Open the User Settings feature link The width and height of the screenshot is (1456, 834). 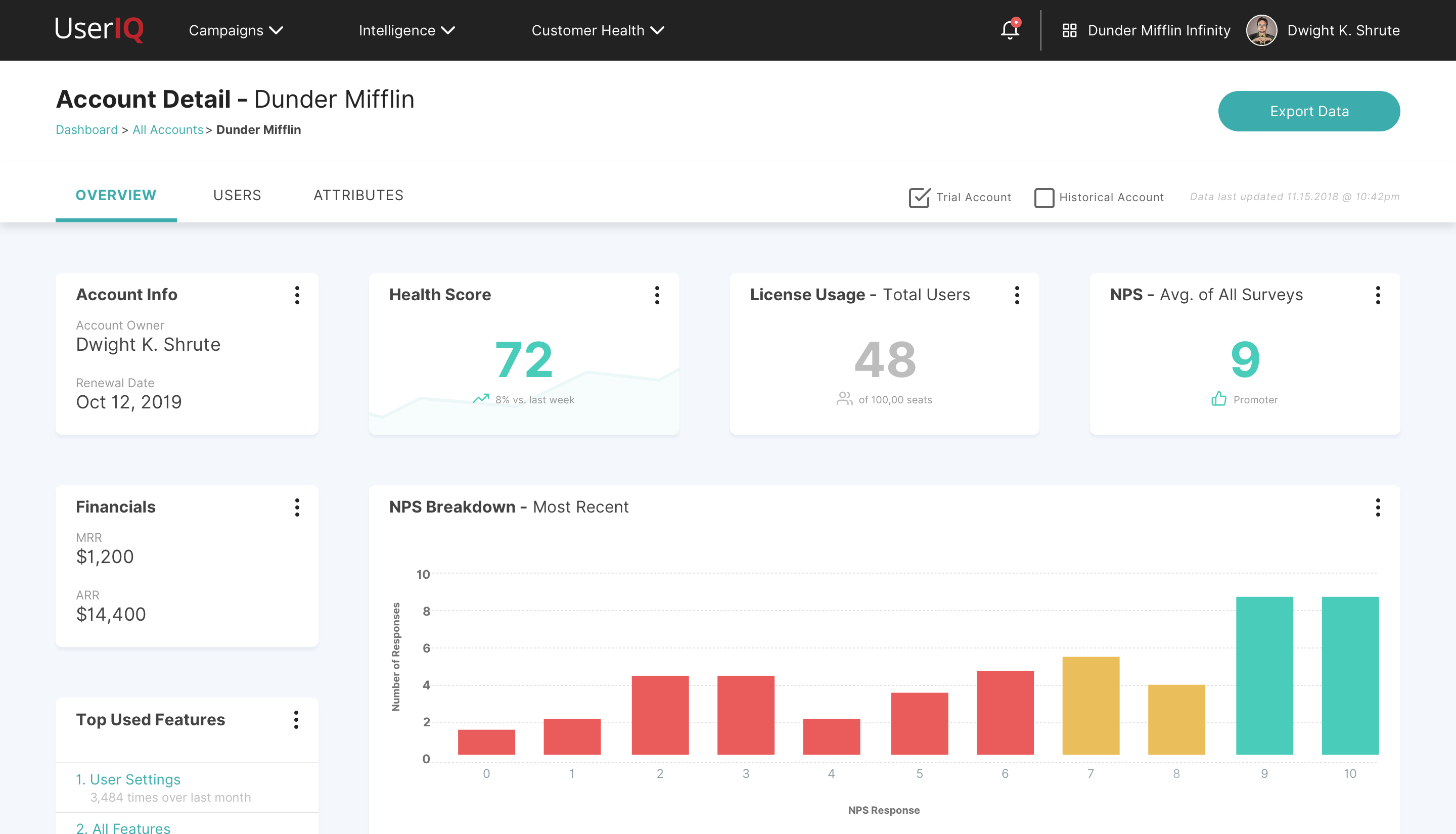point(128,779)
